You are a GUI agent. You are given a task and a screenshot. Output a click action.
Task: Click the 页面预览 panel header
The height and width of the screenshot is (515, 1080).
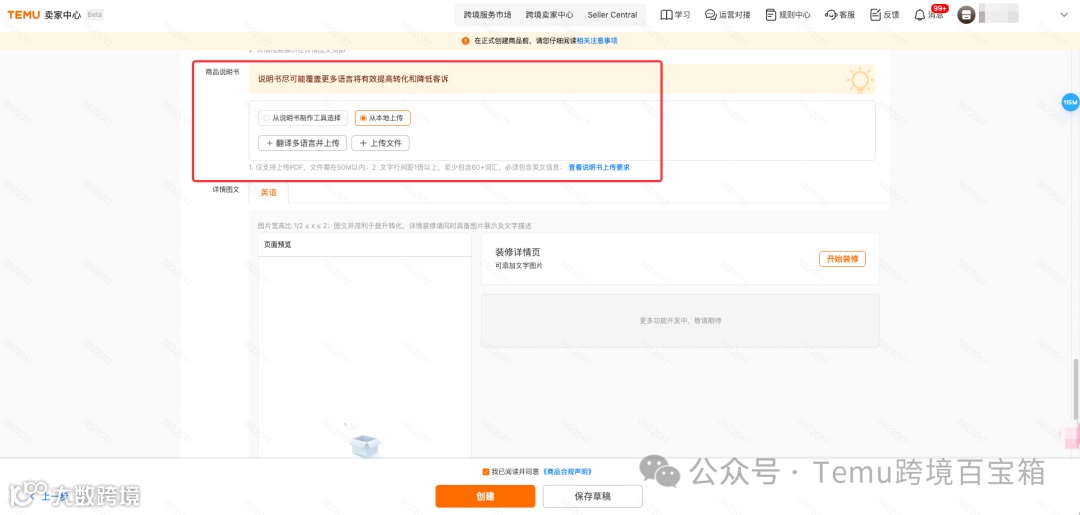(364, 245)
